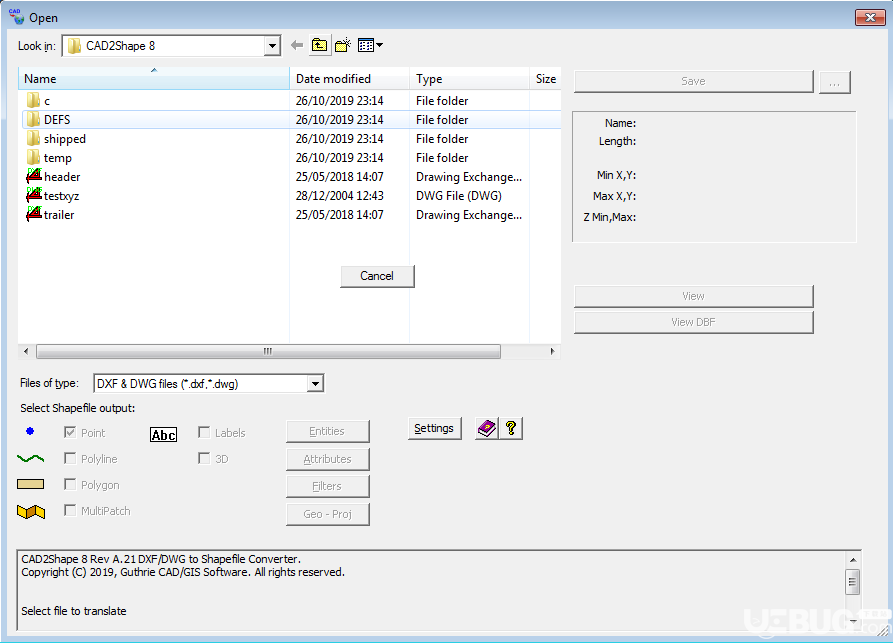Enable the Polygon checkbox
The width and height of the screenshot is (893, 643).
click(70, 484)
